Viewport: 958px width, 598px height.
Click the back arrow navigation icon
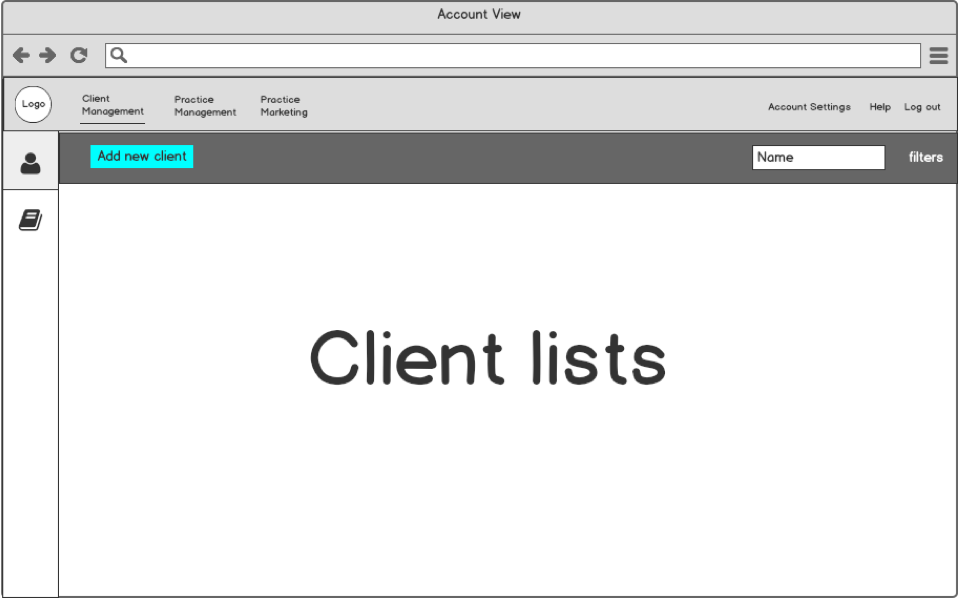(x=21, y=55)
